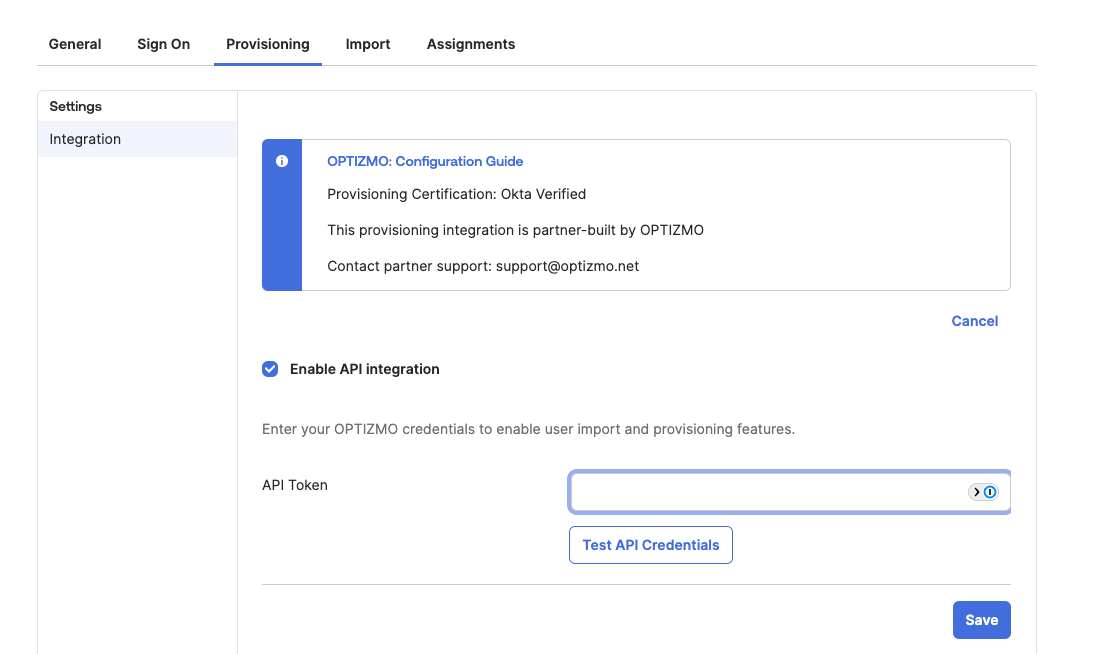Image resolution: width=1093 pixels, height=654 pixels.
Task: Open the Assignments tab
Action: click(471, 44)
